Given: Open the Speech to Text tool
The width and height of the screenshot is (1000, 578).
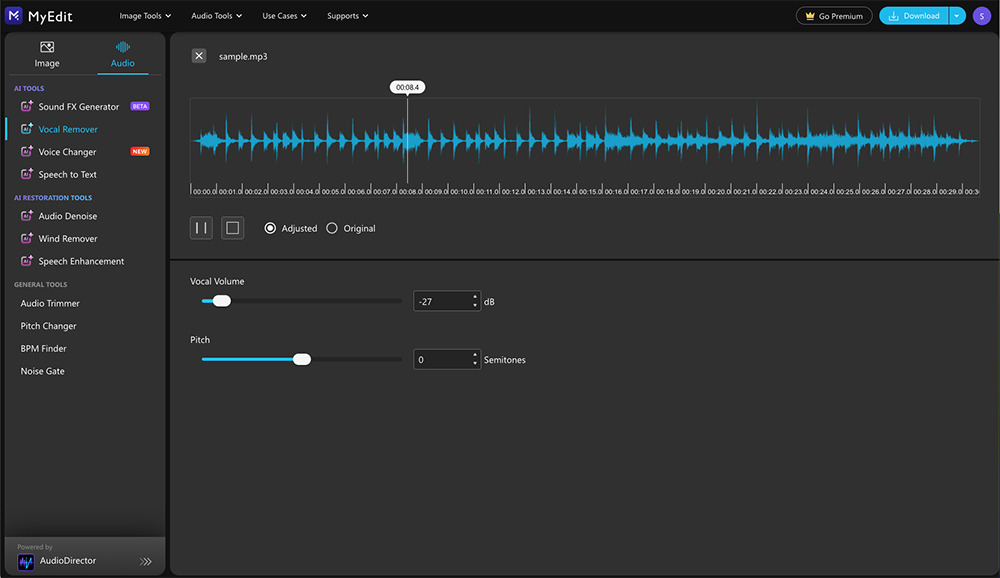Looking at the screenshot, I should pyautogui.click(x=69, y=174).
